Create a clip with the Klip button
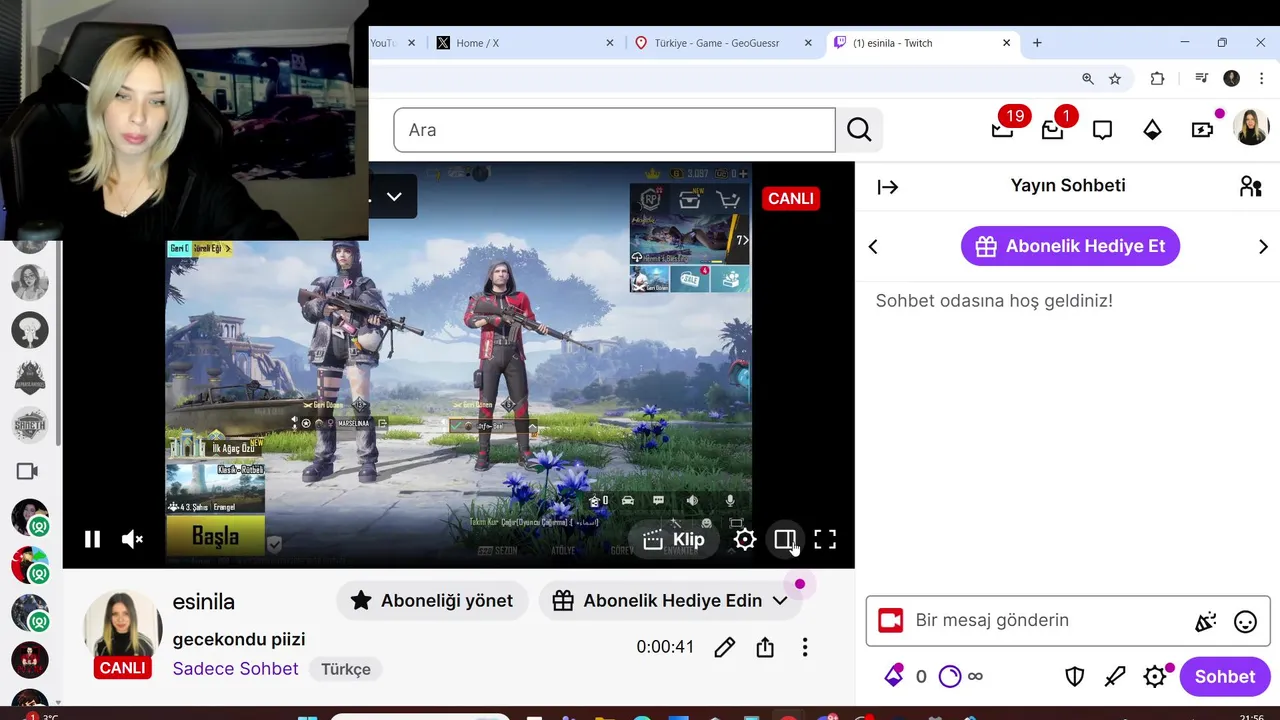Screen dimensions: 1280x720 674,540
